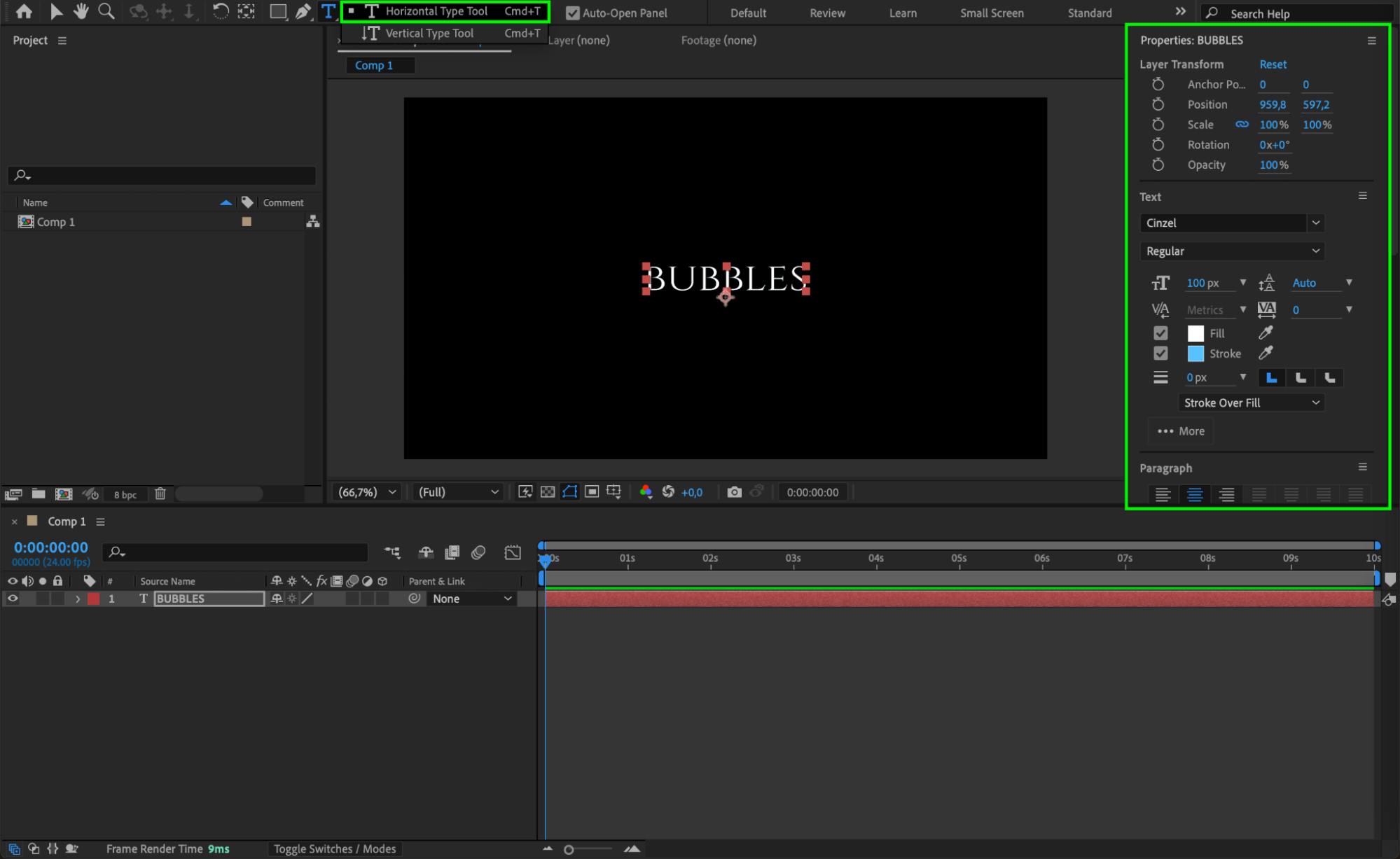Switch to the Review workspace
Viewport: 1400px width, 859px height.
(827, 13)
